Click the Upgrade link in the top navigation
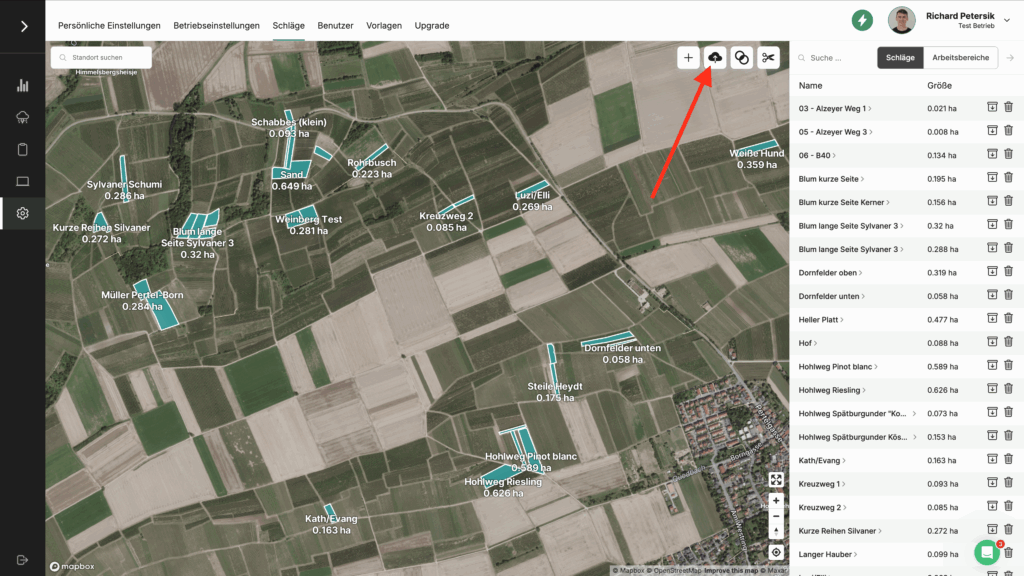1024x576 pixels. (431, 25)
